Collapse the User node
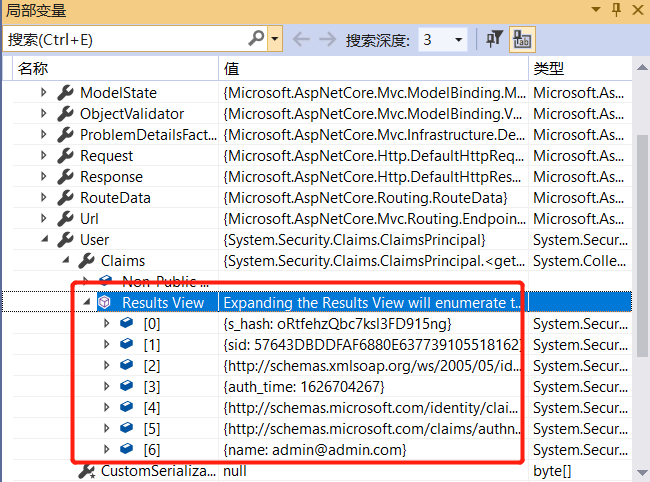 point(44,239)
